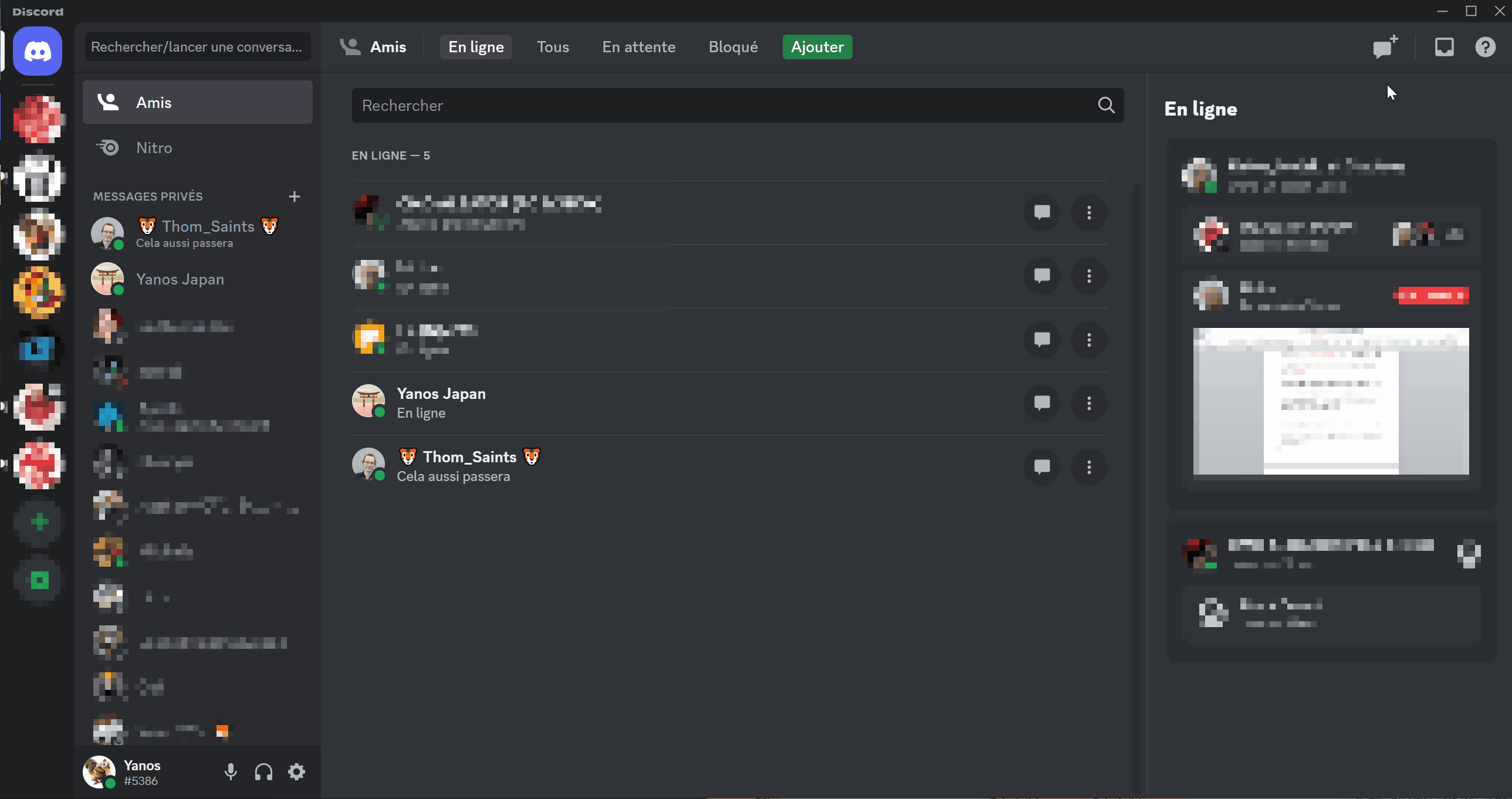Open explore public servers compass icon
This screenshot has width=1512, height=799.
pyautogui.click(x=39, y=580)
